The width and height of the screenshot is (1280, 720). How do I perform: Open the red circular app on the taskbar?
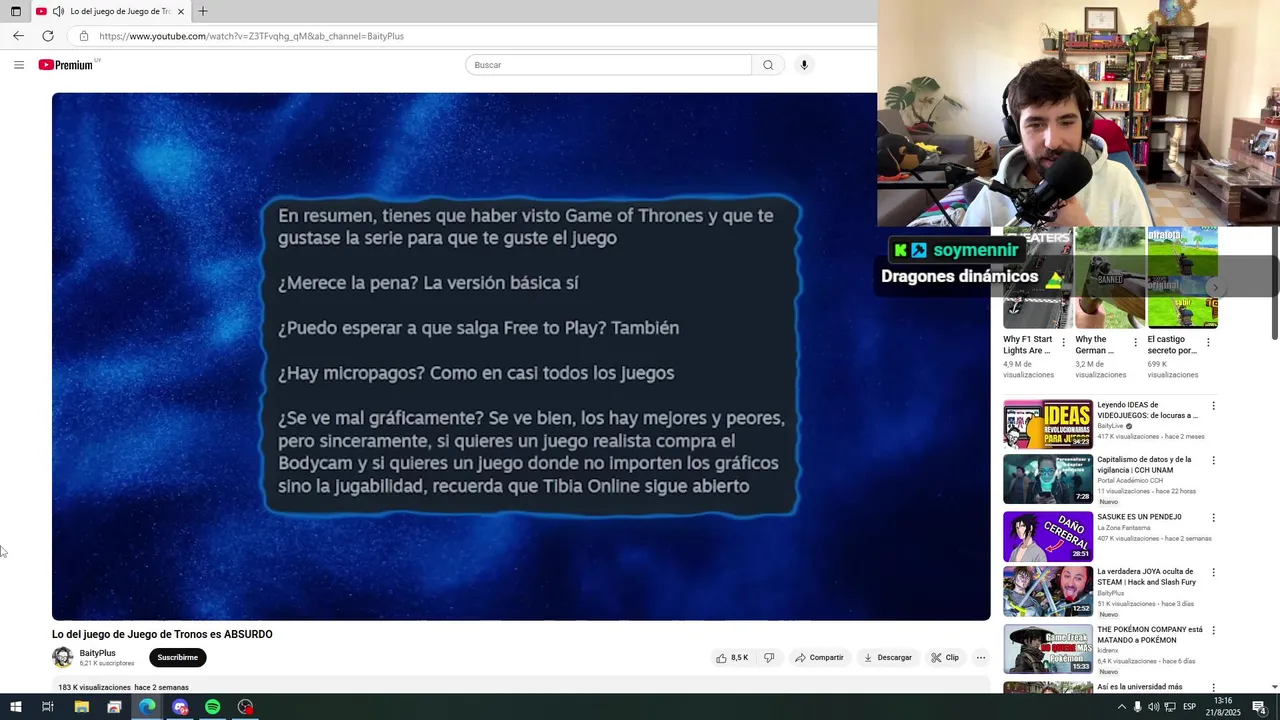(246, 707)
